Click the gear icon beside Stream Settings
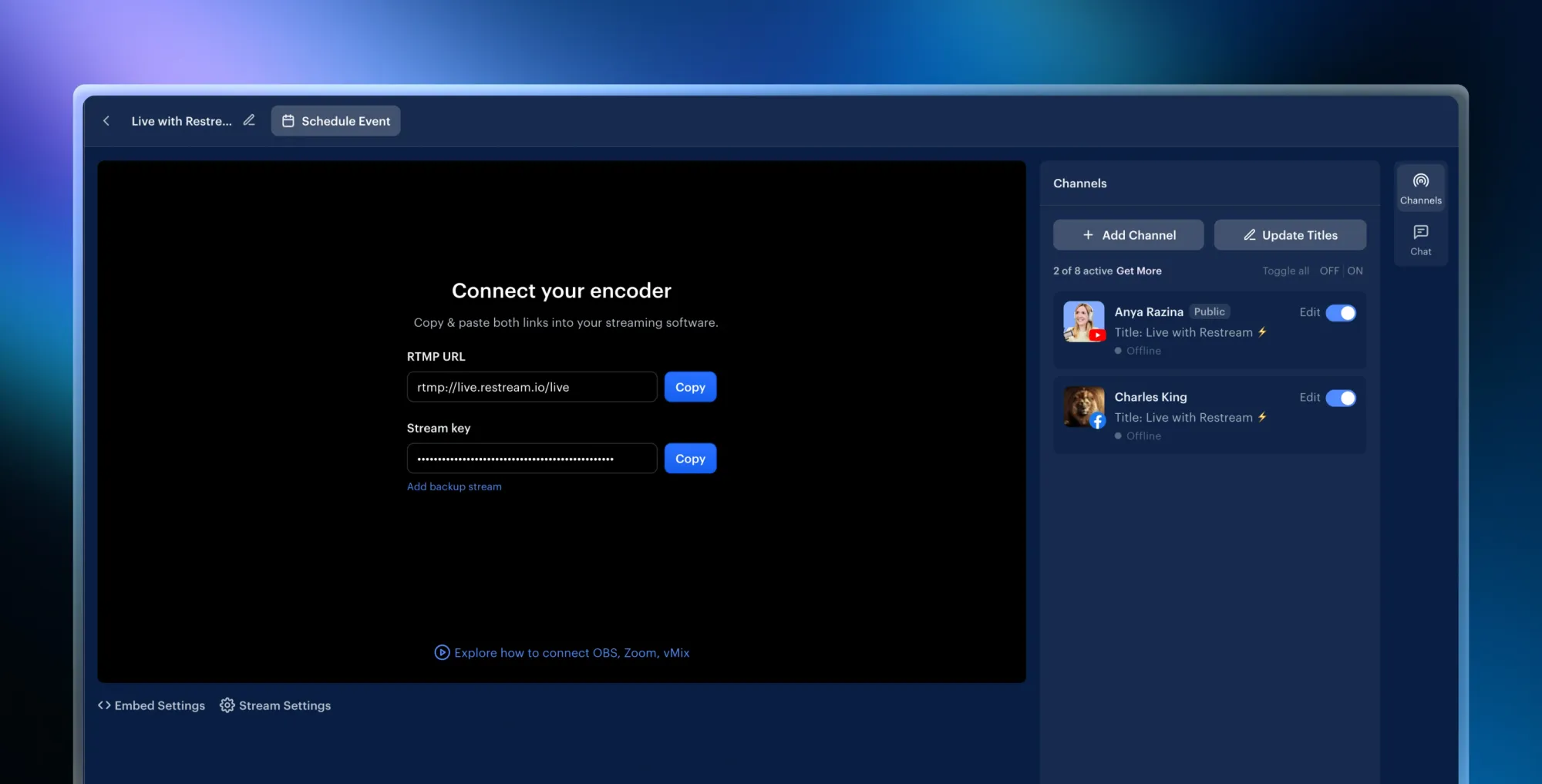The image size is (1542, 784). [x=227, y=705]
